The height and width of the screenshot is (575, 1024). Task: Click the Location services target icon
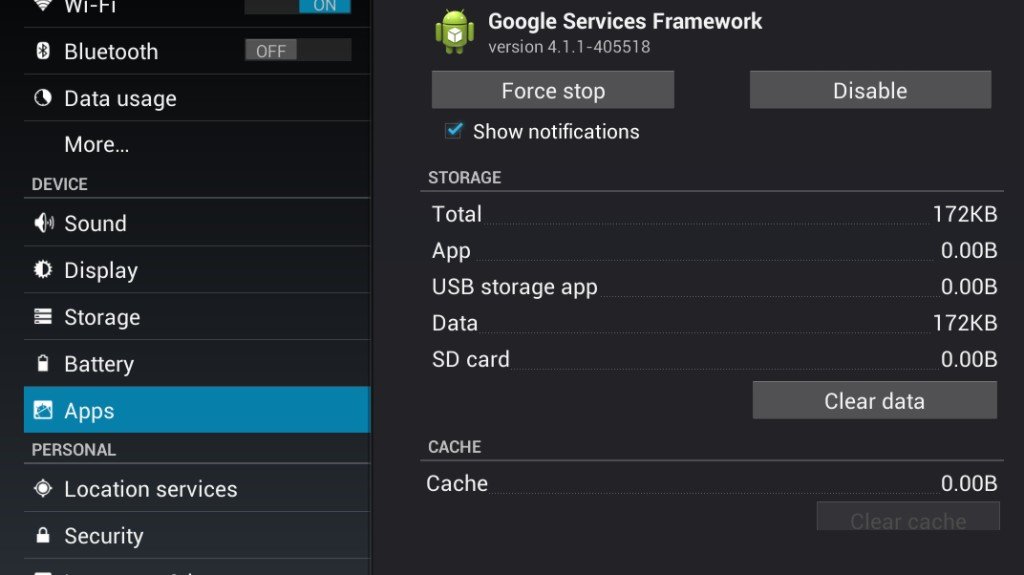click(43, 488)
